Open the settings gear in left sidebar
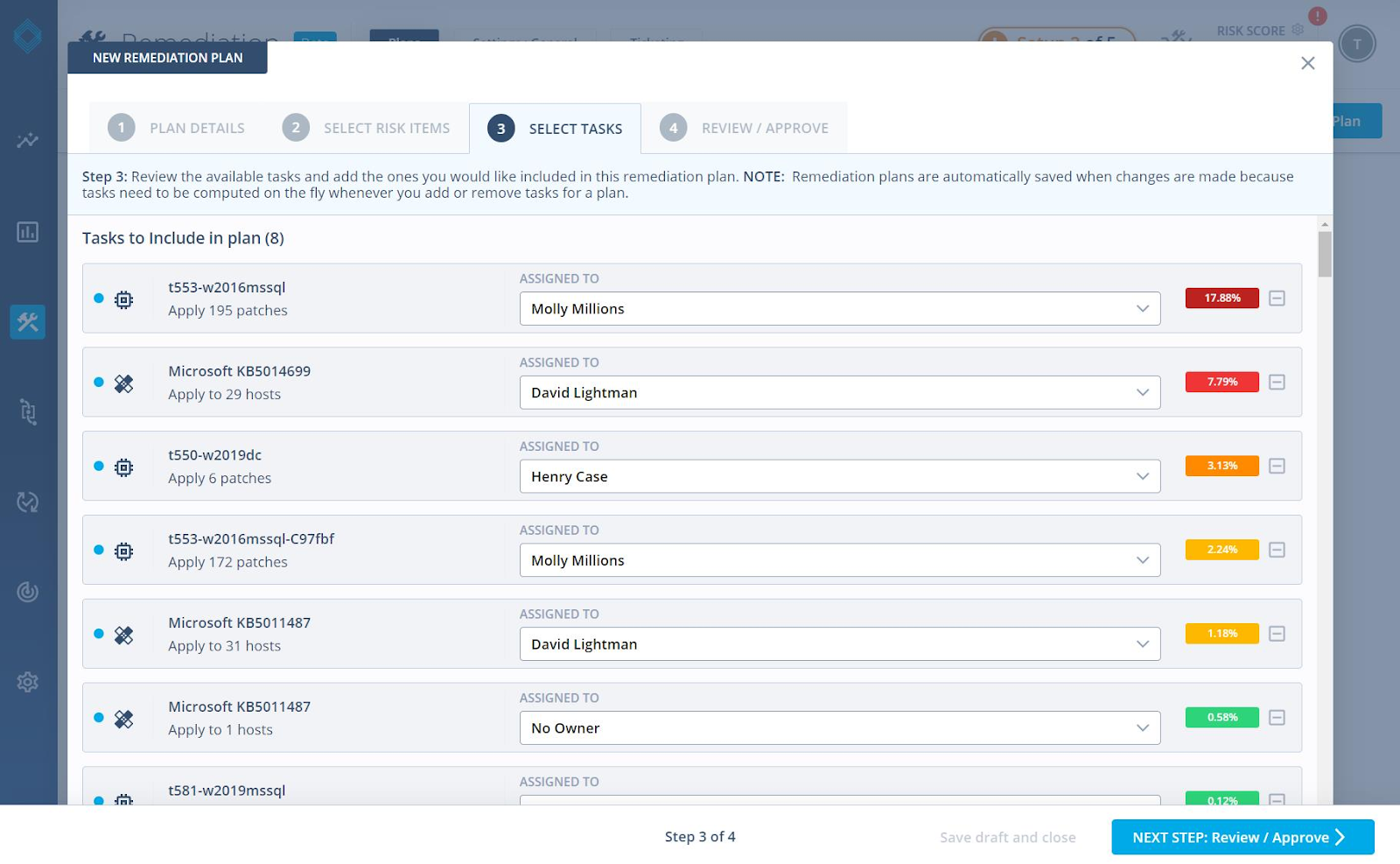Image resolution: width=1400 pixels, height=864 pixels. point(28,682)
